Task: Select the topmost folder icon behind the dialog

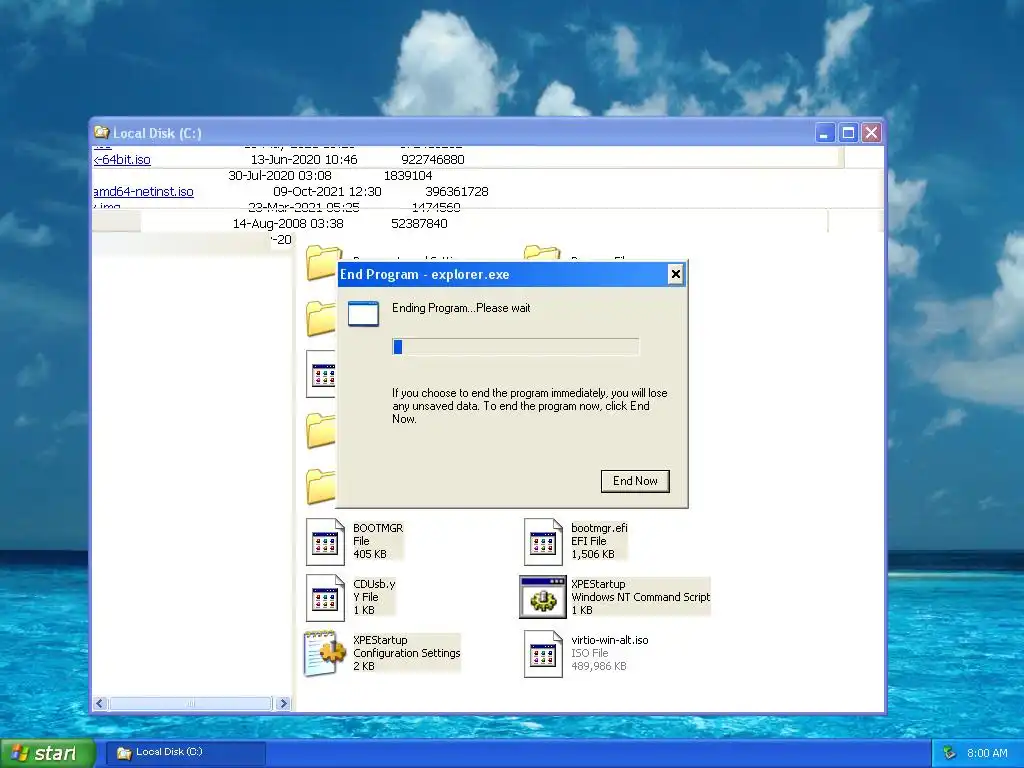Action: pyautogui.click(x=322, y=263)
